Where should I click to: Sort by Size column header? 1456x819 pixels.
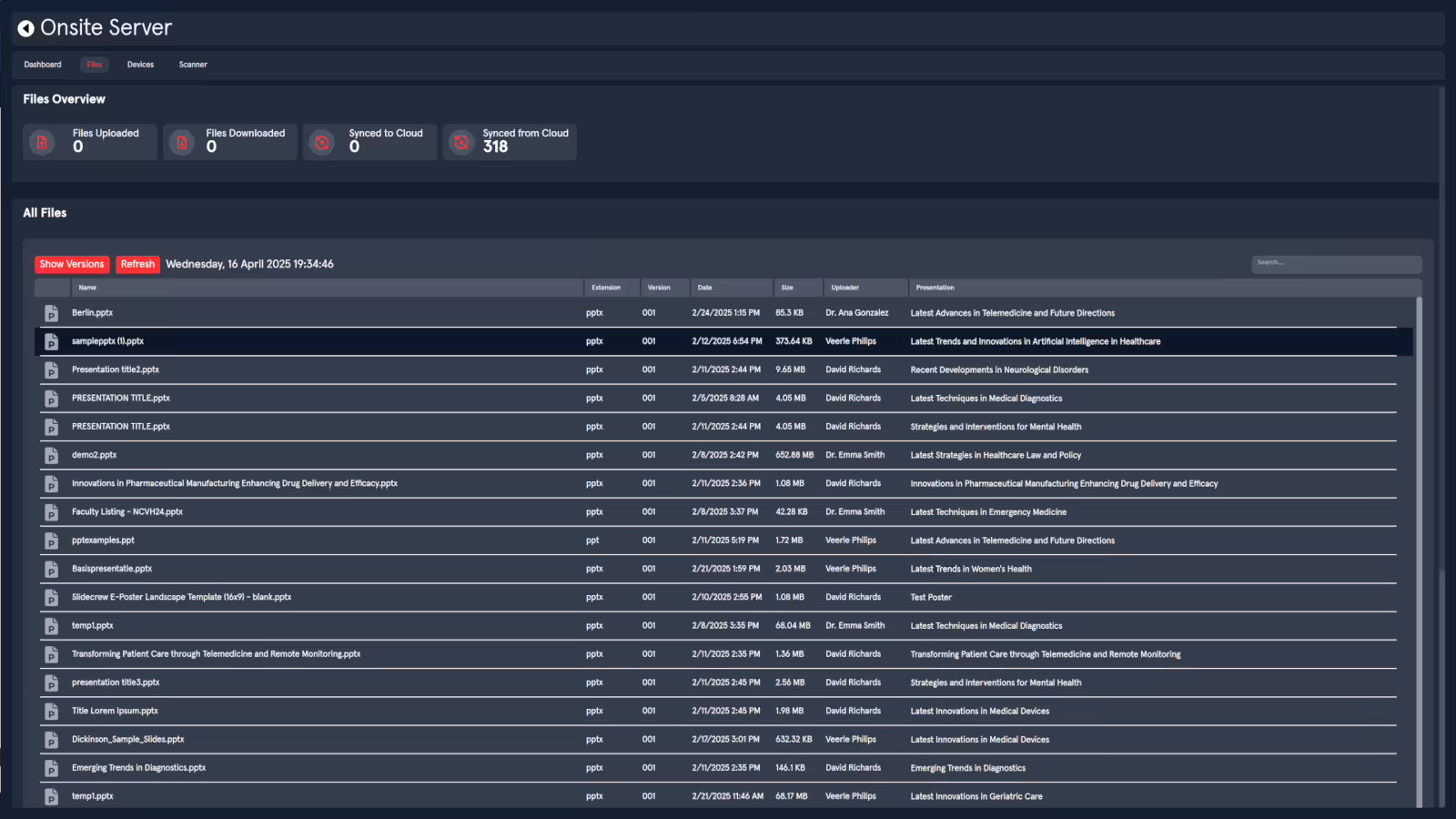click(x=797, y=288)
